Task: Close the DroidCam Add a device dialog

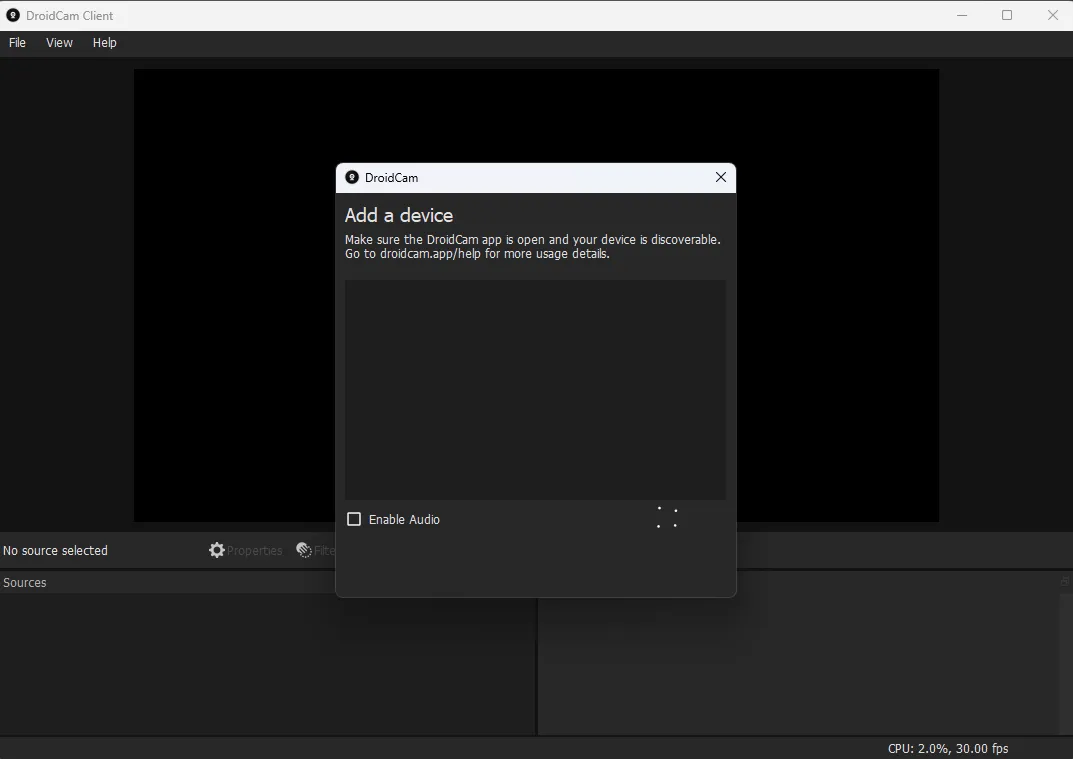Action: tap(721, 177)
